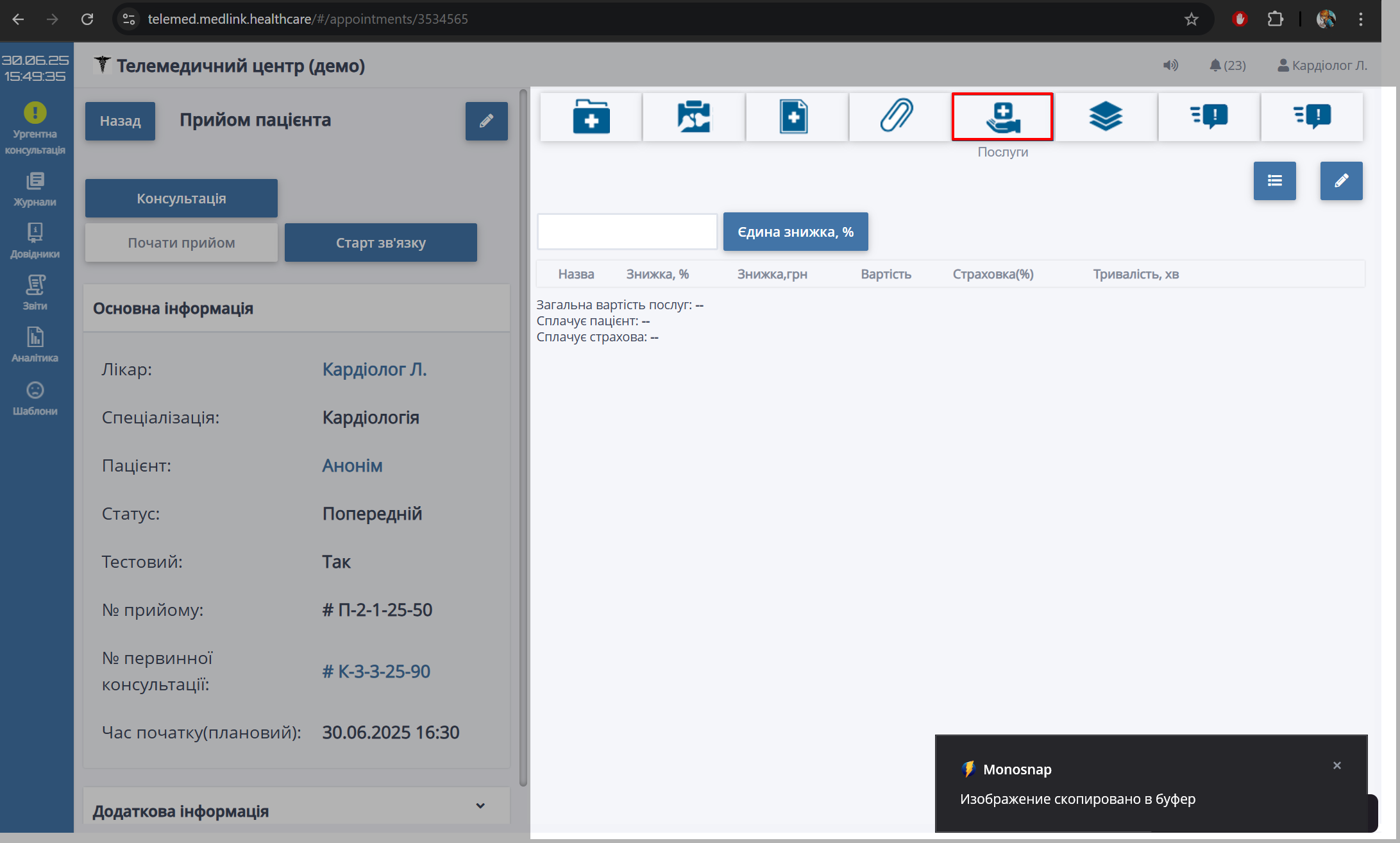Click the list view button
The height and width of the screenshot is (843, 1400).
(x=1274, y=181)
